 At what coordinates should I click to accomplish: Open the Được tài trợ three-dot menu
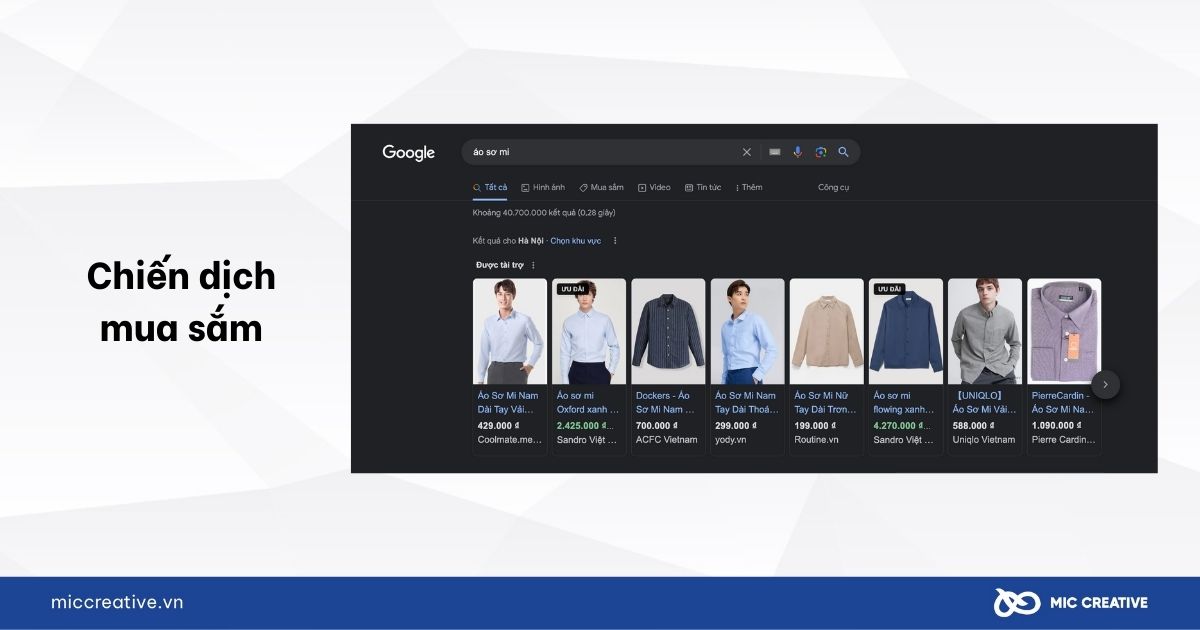coord(533,265)
